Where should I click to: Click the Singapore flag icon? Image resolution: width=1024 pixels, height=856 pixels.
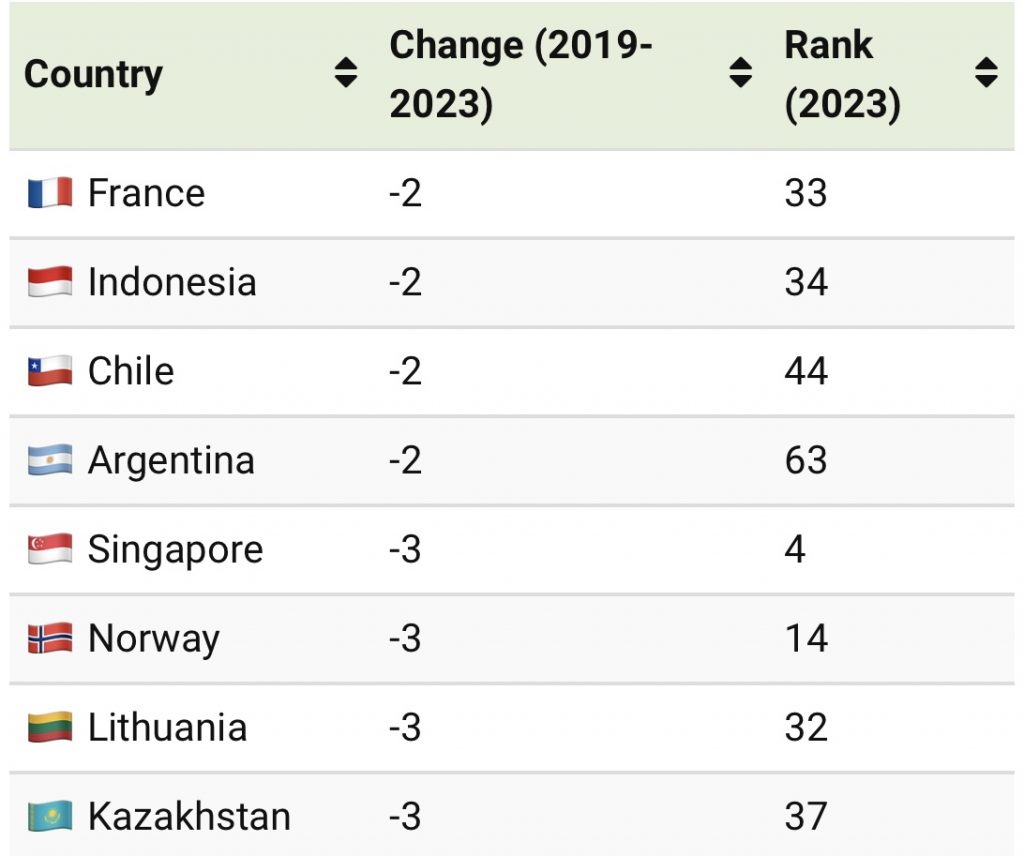[x=50, y=549]
